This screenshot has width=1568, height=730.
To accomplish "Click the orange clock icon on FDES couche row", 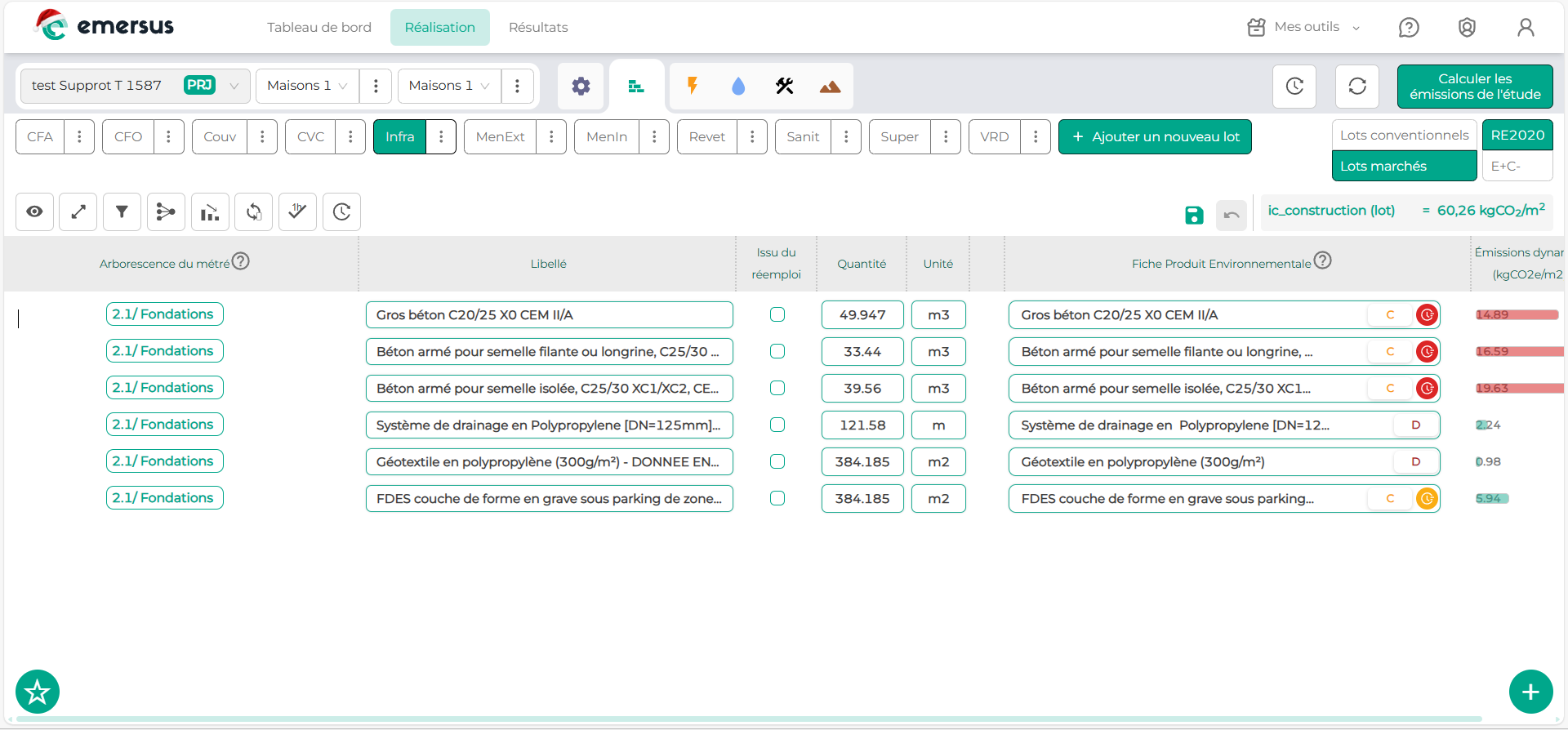I will pos(1427,498).
